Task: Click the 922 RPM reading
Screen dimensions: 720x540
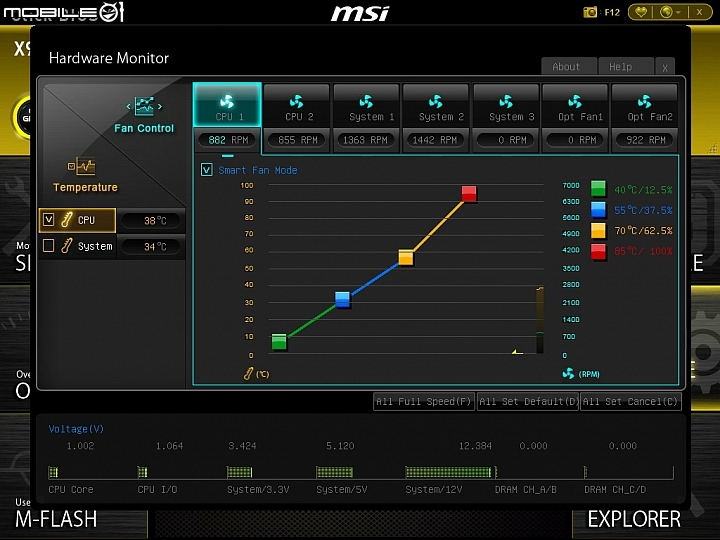Action: [645, 140]
